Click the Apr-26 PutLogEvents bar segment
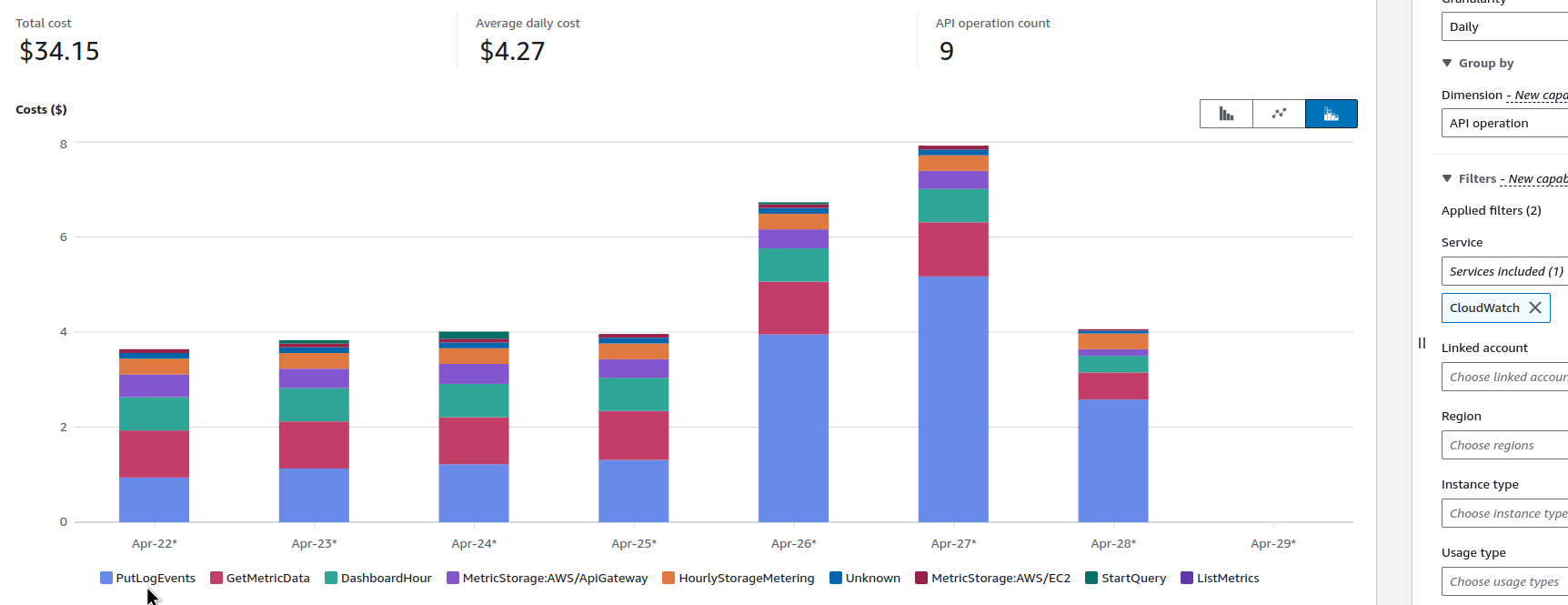 (x=793, y=428)
